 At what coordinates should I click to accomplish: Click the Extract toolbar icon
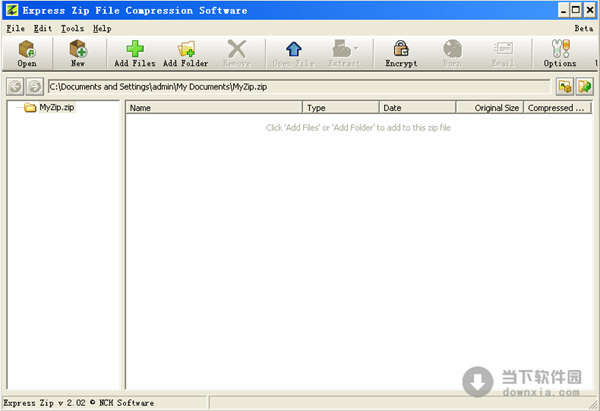click(342, 49)
